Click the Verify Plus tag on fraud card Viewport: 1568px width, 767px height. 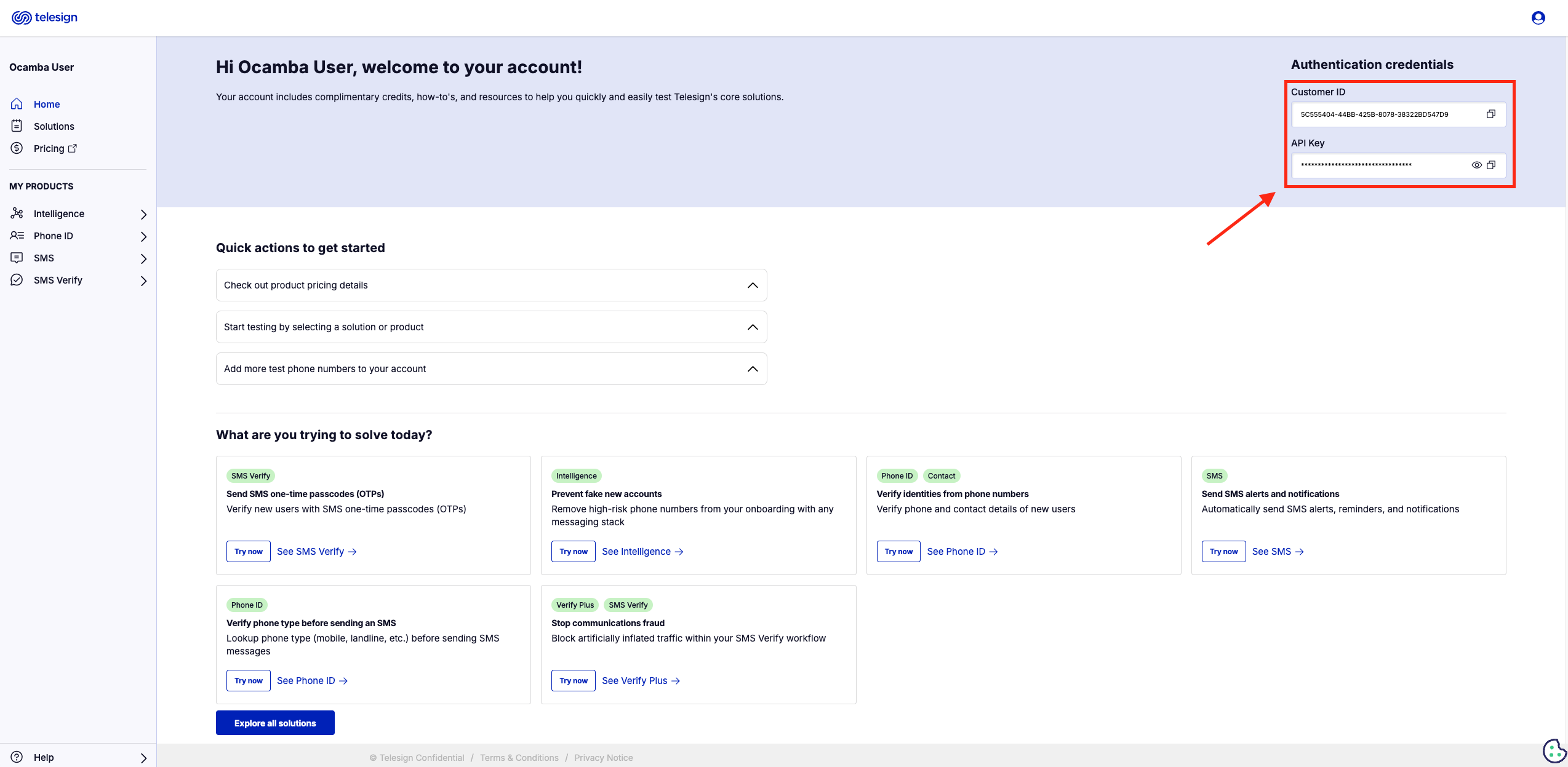click(575, 605)
